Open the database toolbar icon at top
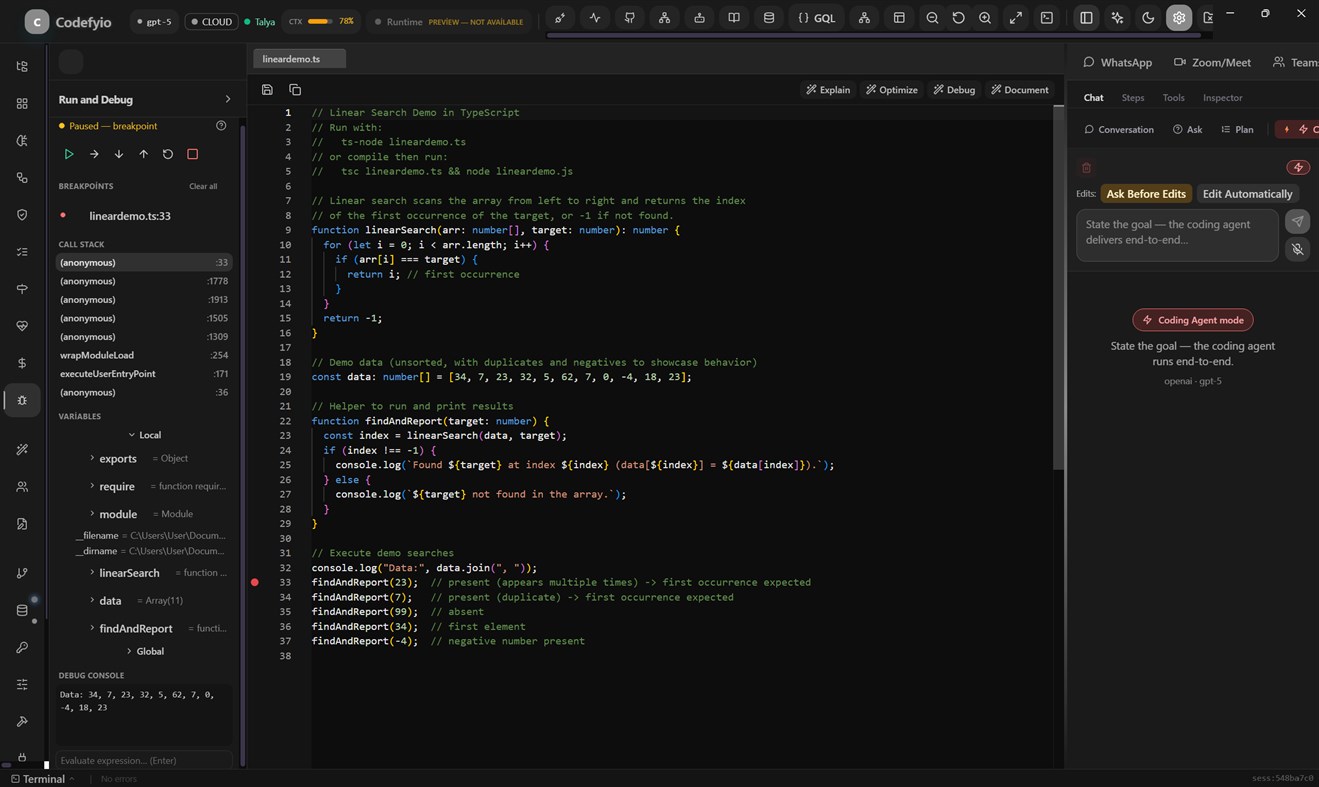The width and height of the screenshot is (1319, 787). (769, 18)
